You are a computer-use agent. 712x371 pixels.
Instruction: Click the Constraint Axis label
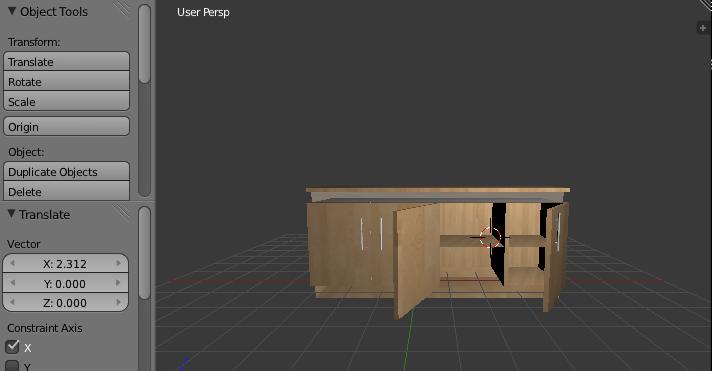click(44, 328)
